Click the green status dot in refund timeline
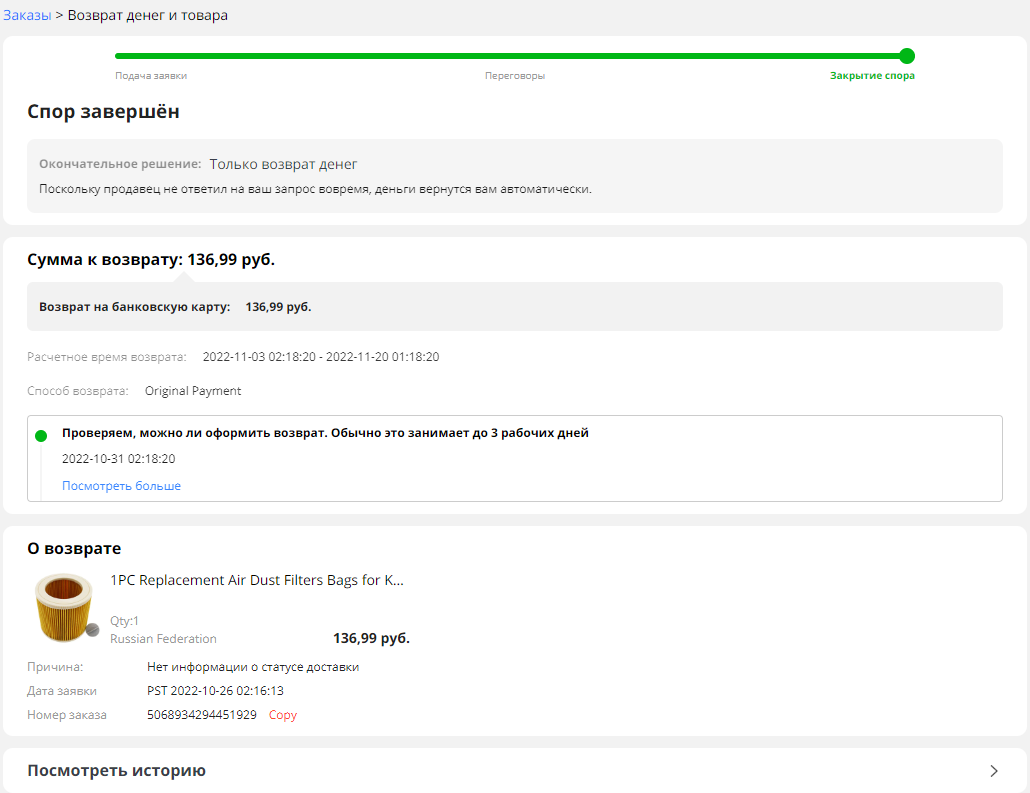 pyautogui.click(x=41, y=436)
